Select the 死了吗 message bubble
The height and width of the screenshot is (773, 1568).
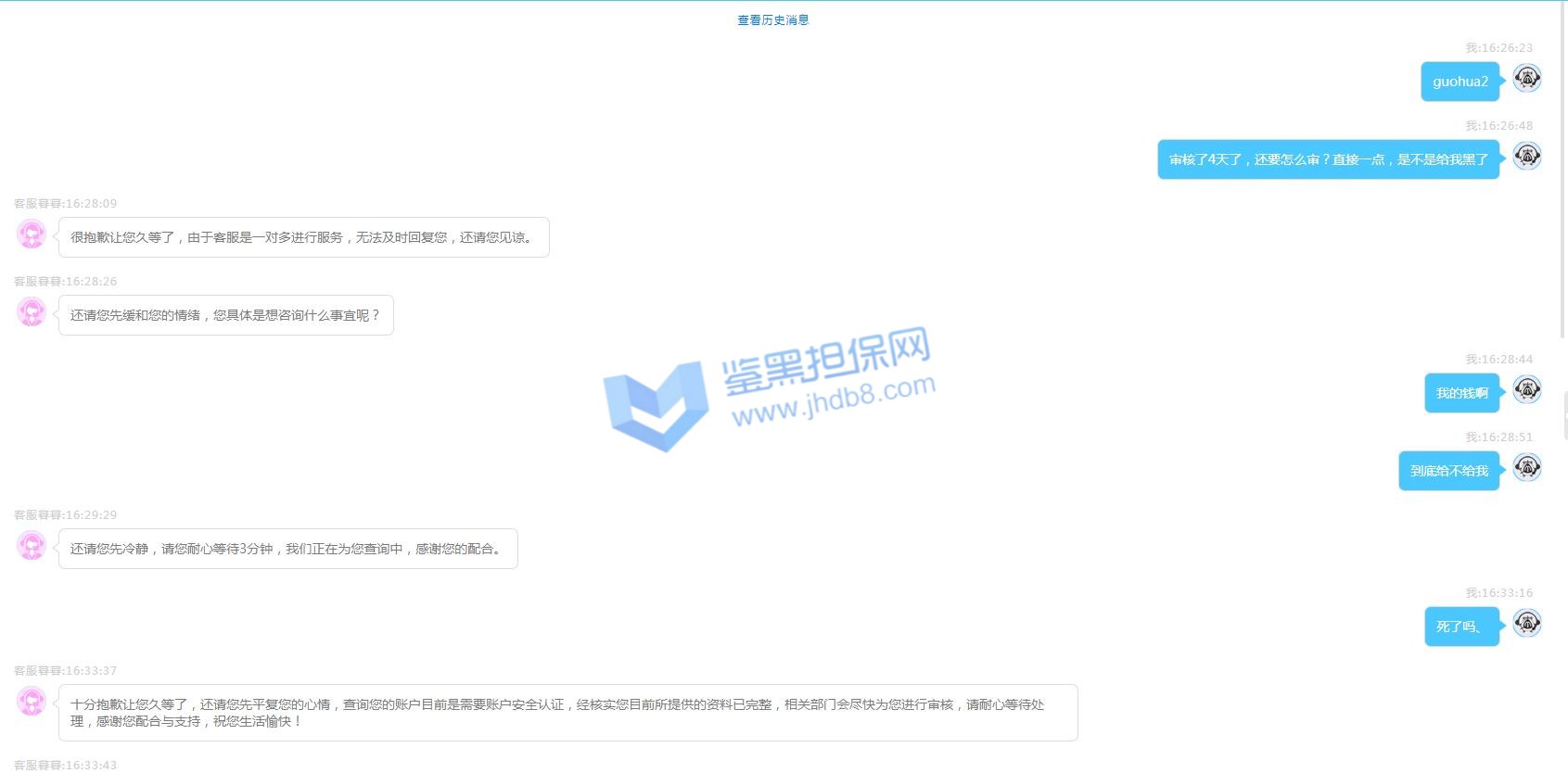tap(1461, 627)
